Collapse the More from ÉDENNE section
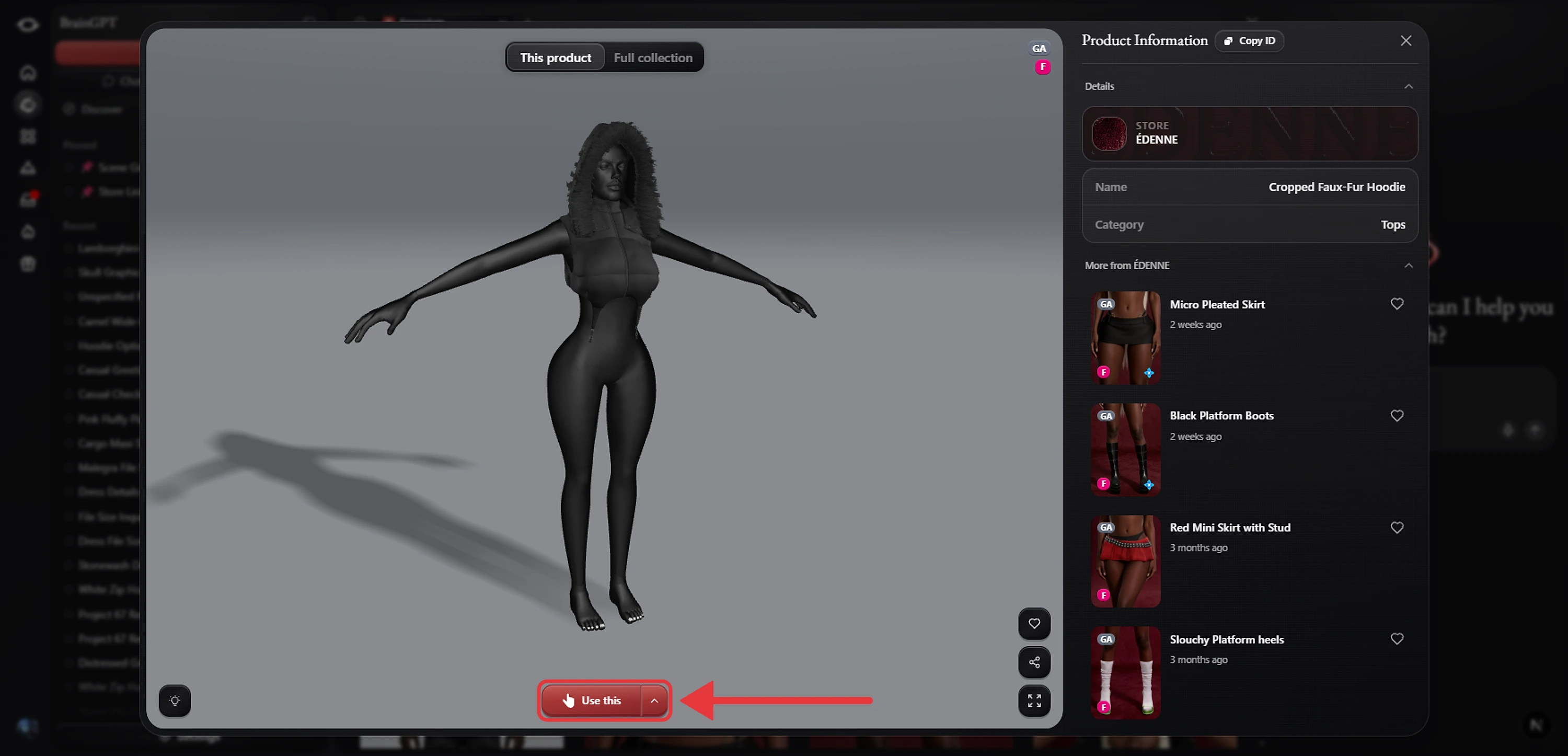 pos(1408,266)
